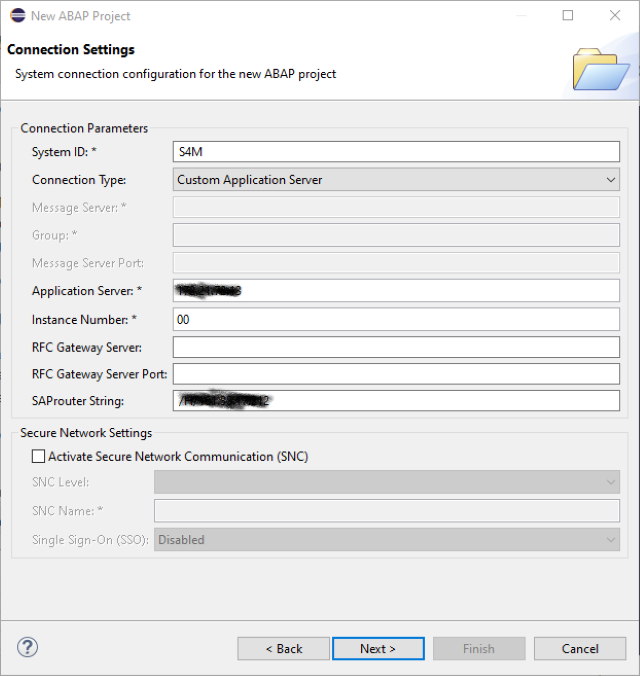The width and height of the screenshot is (640, 676).
Task: Open the Connection Type dropdown
Action: pyautogui.click(x=396, y=179)
